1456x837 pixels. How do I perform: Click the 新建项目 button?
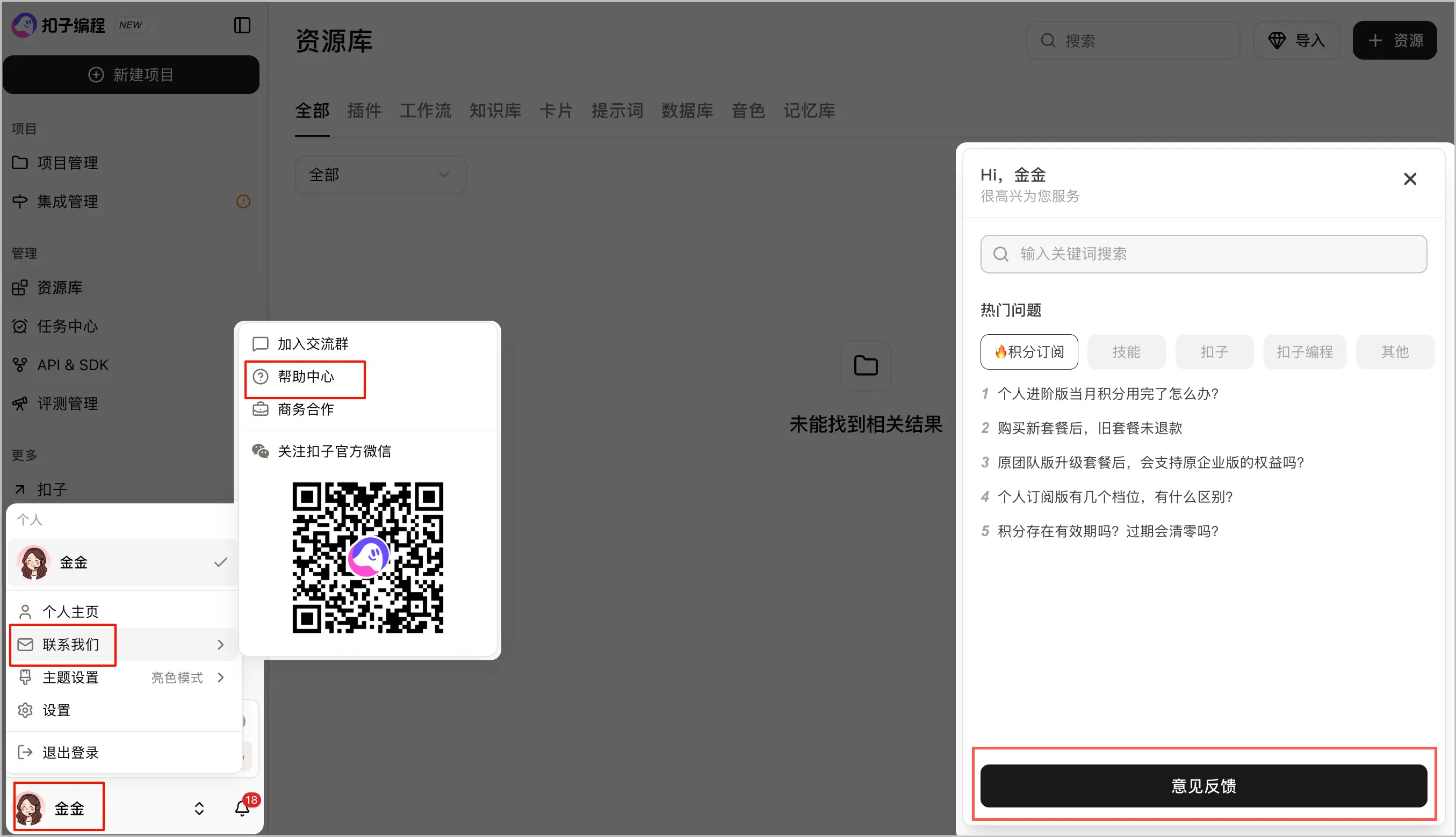[x=131, y=75]
